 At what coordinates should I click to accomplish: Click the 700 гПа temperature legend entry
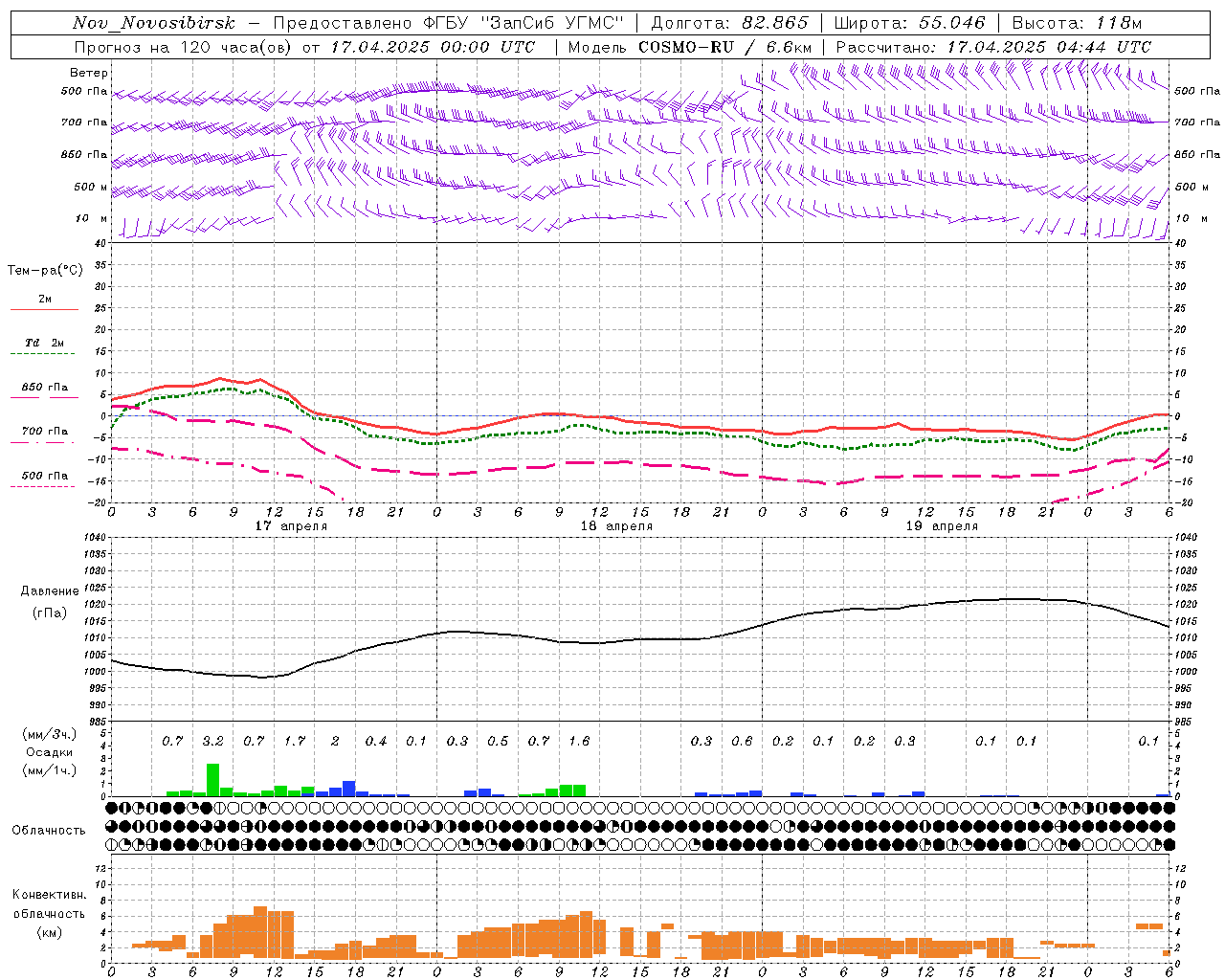pos(44,434)
